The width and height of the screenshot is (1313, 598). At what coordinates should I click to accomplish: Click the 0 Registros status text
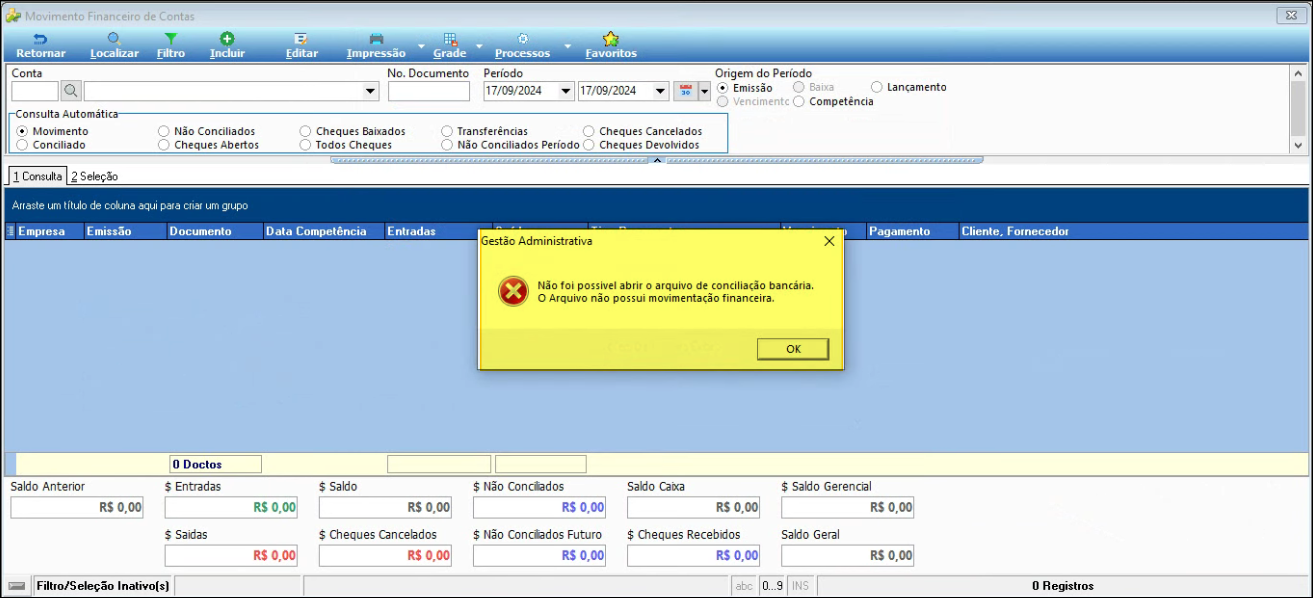click(1063, 585)
